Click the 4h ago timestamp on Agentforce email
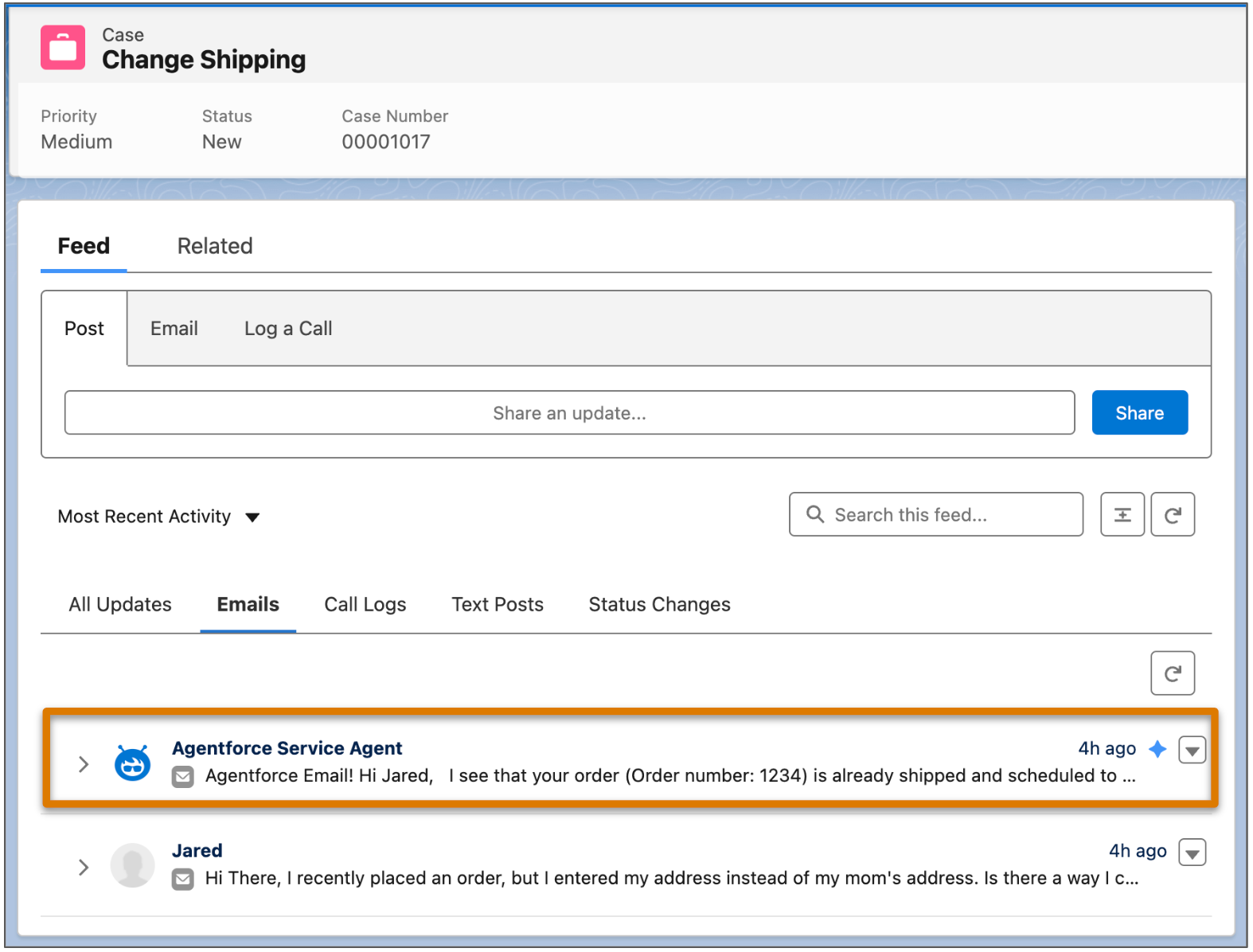This screenshot has height=952, width=1253. tap(1107, 748)
